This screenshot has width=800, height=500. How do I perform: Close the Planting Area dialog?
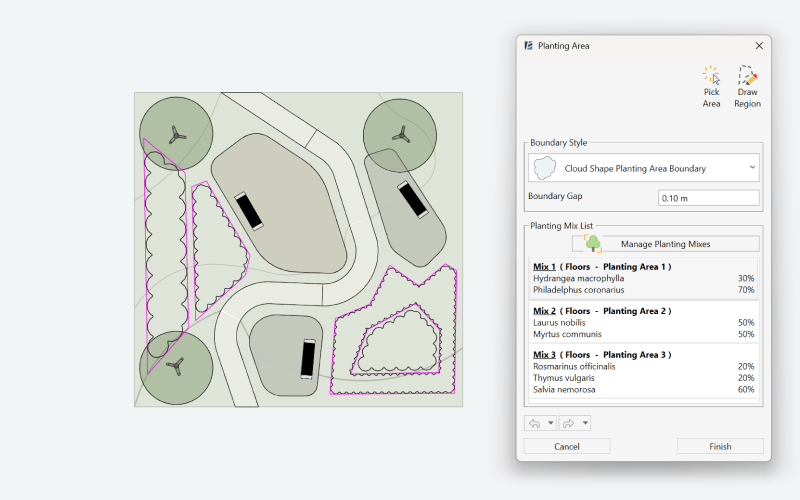coord(759,46)
